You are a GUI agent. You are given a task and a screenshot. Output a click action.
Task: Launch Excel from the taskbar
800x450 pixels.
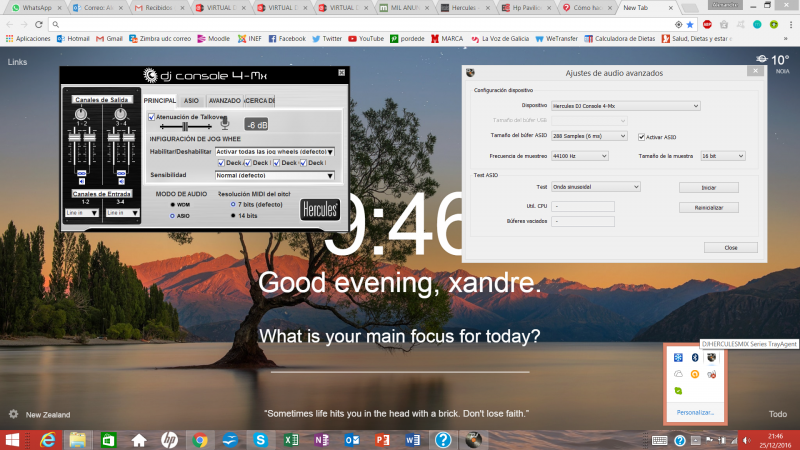point(291,440)
